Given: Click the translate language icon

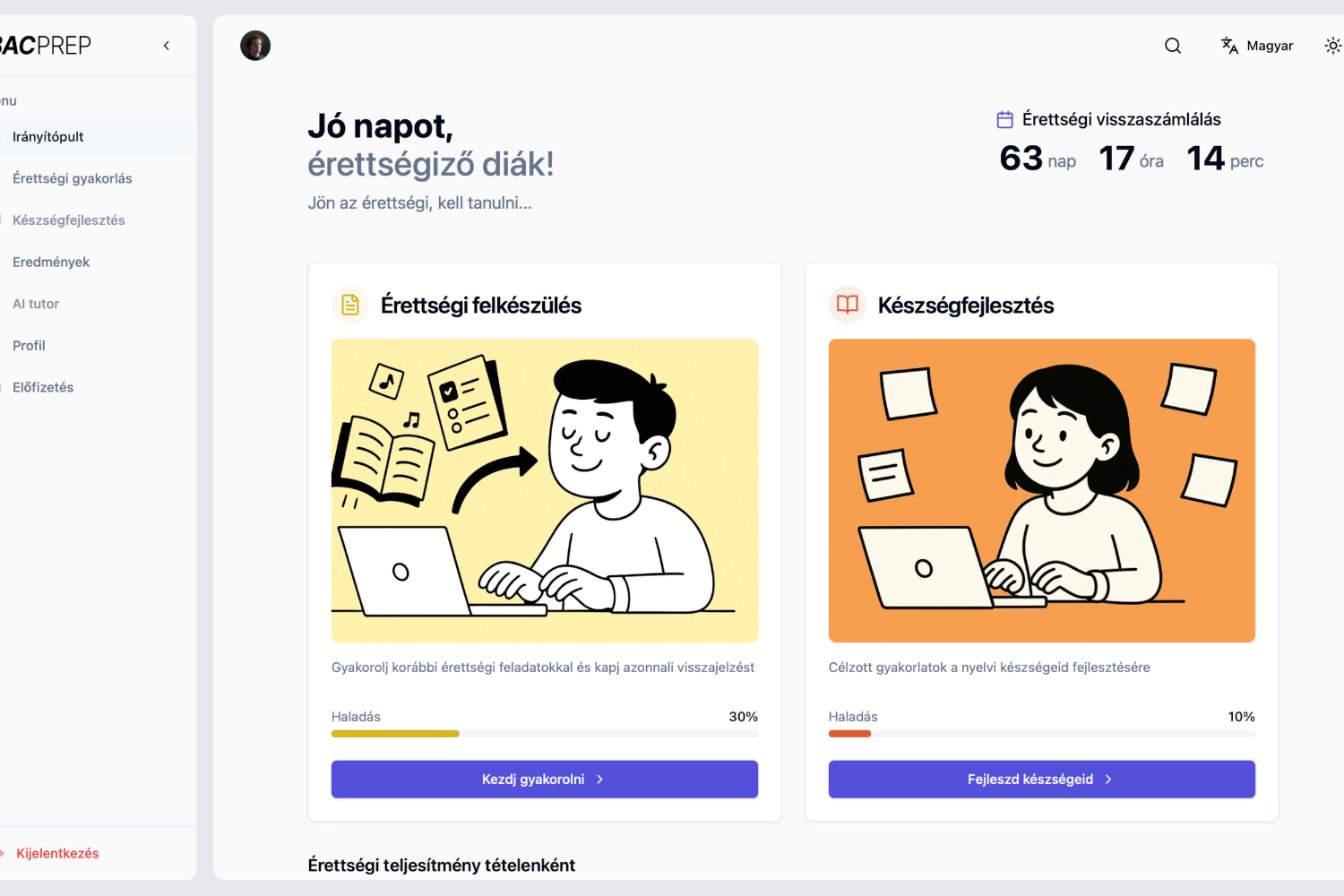Looking at the screenshot, I should [1229, 46].
